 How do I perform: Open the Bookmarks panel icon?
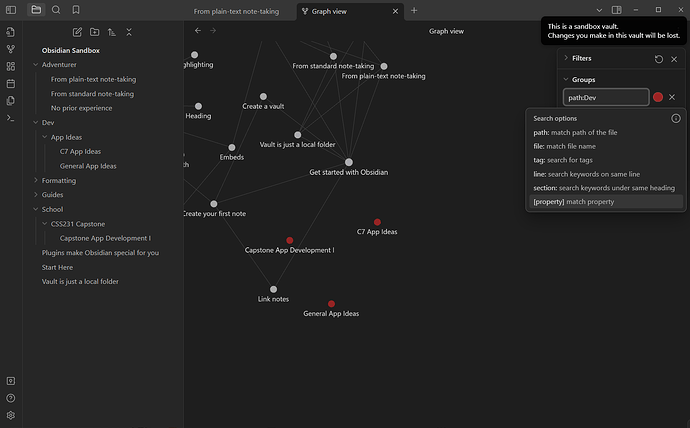coord(76,10)
